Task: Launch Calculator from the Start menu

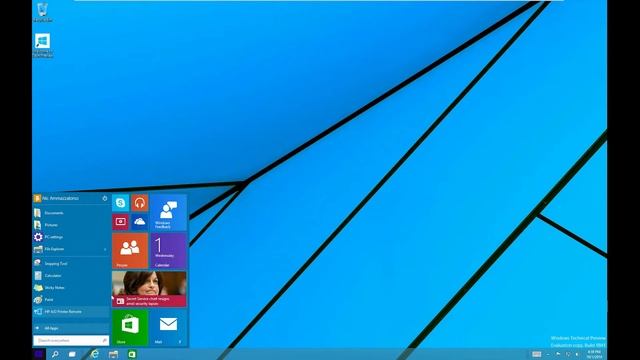Action: coord(71,276)
